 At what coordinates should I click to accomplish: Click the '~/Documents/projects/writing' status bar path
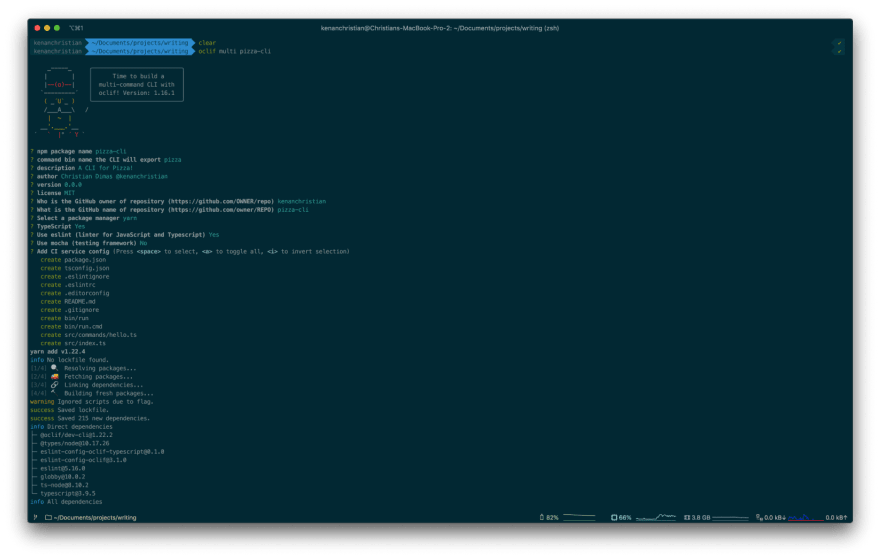click(x=95, y=517)
